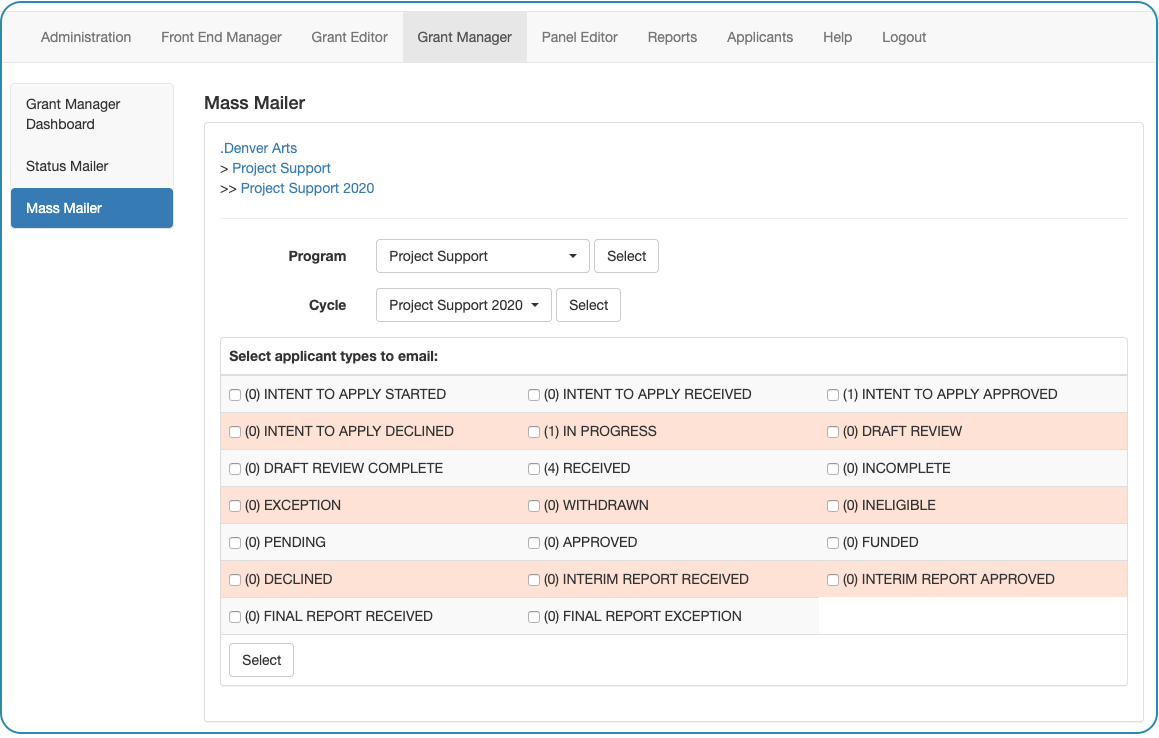Check the INELIGIBLE checkbox
The height and width of the screenshot is (738, 1159).
(x=833, y=506)
